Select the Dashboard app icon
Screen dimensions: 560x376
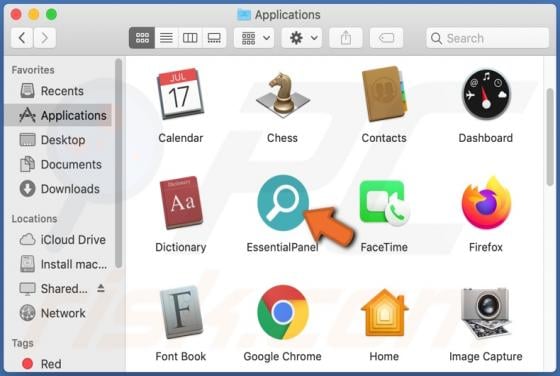coord(486,94)
